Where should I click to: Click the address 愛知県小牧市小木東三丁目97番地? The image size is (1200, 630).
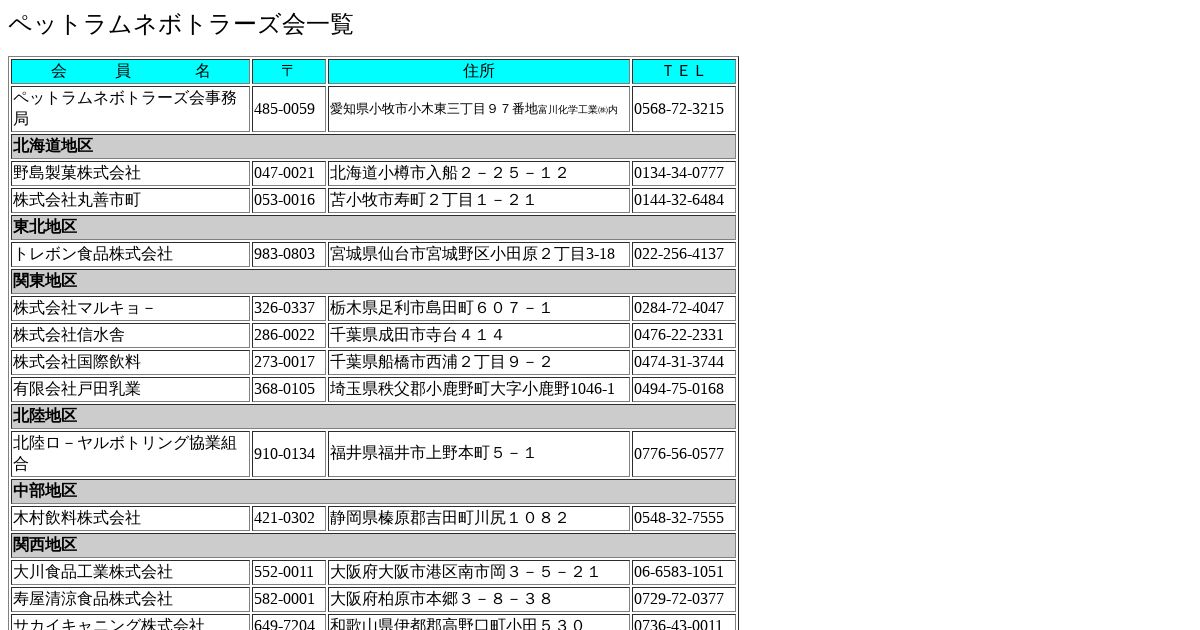(x=434, y=109)
